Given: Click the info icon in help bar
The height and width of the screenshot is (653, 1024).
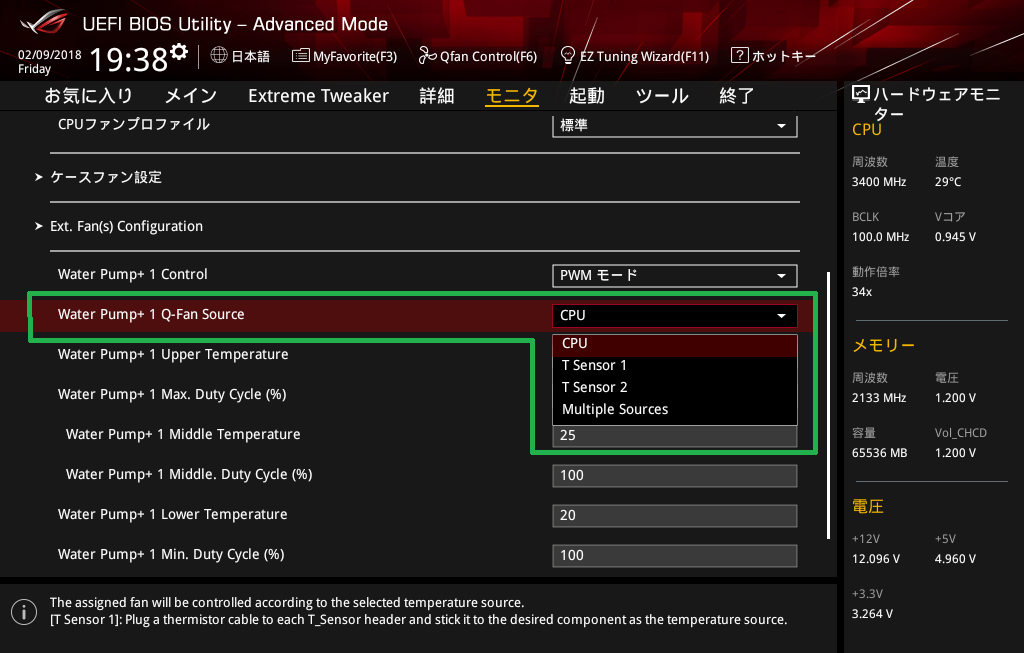Looking at the screenshot, I should pos(24,612).
